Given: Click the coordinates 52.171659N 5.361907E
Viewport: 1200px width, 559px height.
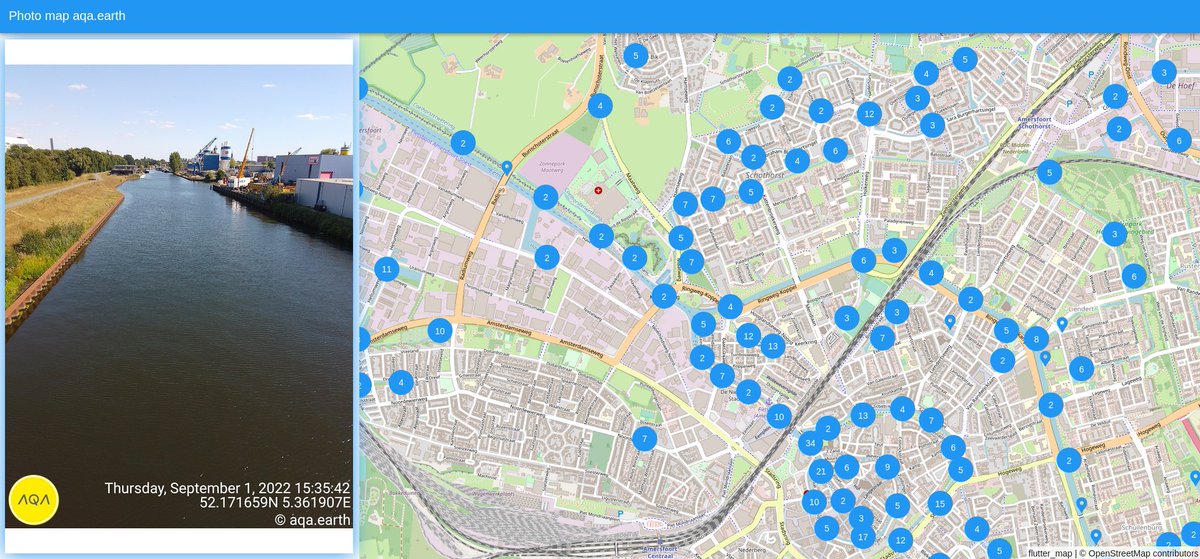Looking at the screenshot, I should [x=275, y=503].
